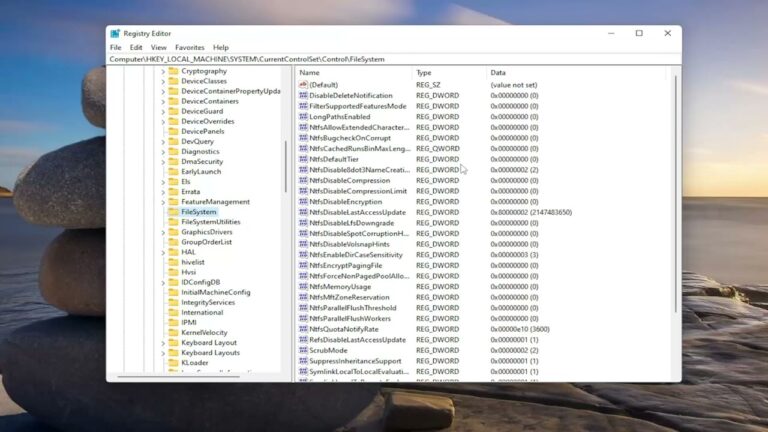Expand the DeviceClasses tree node
The width and height of the screenshot is (768, 432).
pyautogui.click(x=163, y=81)
